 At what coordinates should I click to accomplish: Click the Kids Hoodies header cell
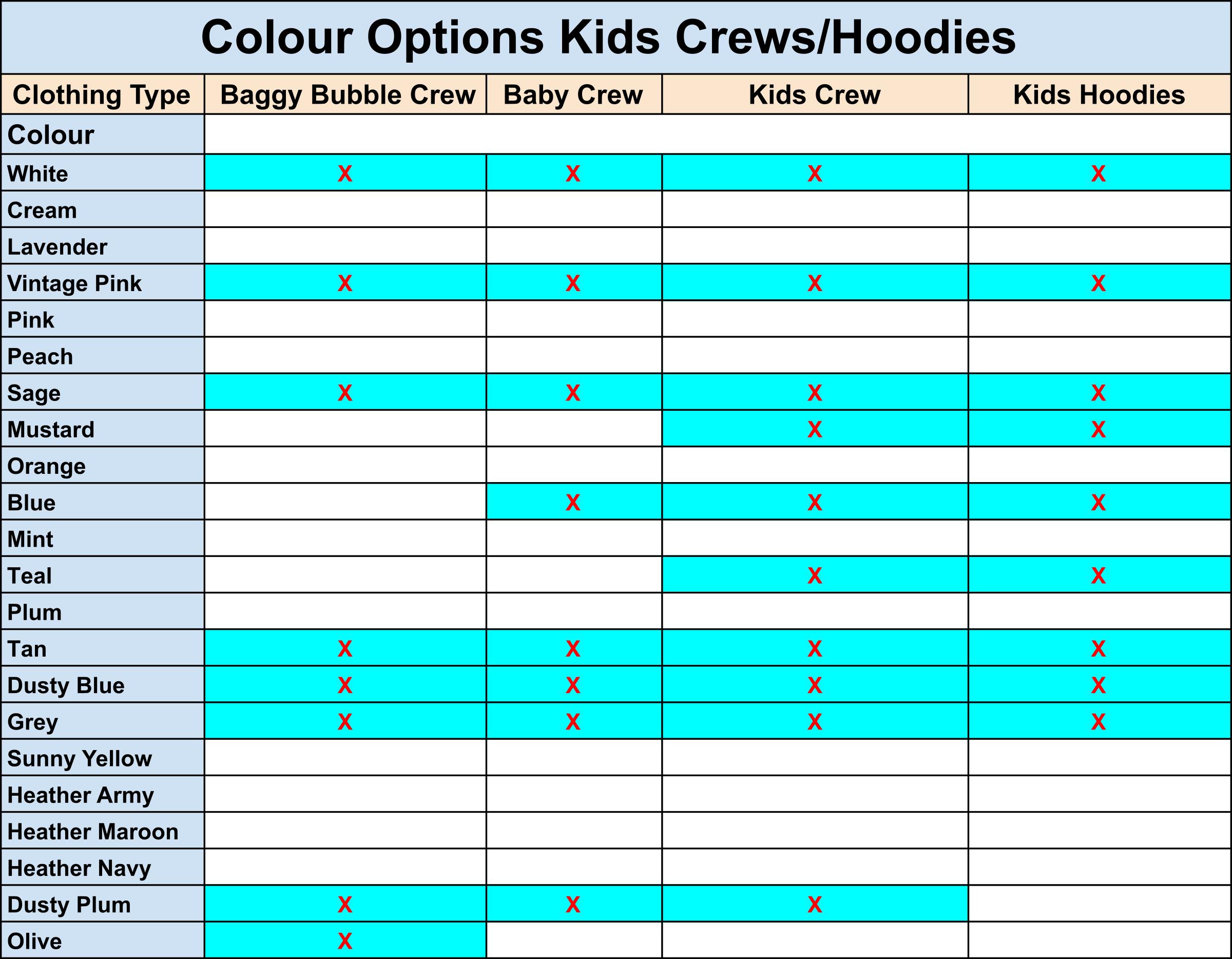pos(1100,94)
